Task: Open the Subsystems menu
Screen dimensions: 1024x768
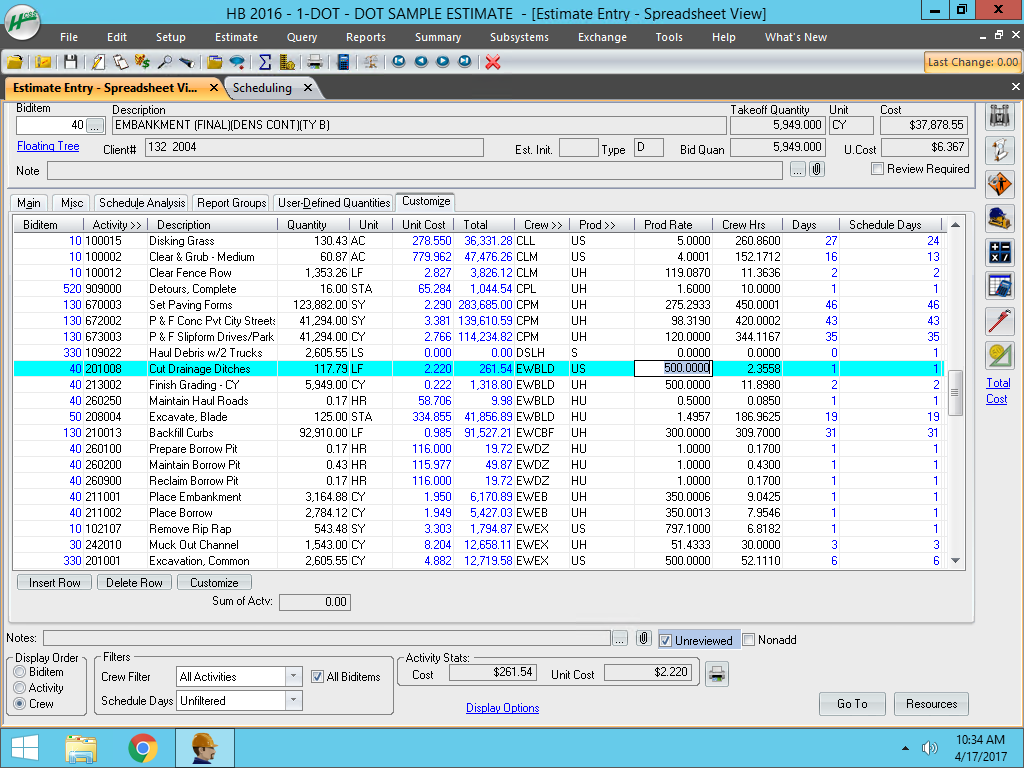Action: [519, 37]
